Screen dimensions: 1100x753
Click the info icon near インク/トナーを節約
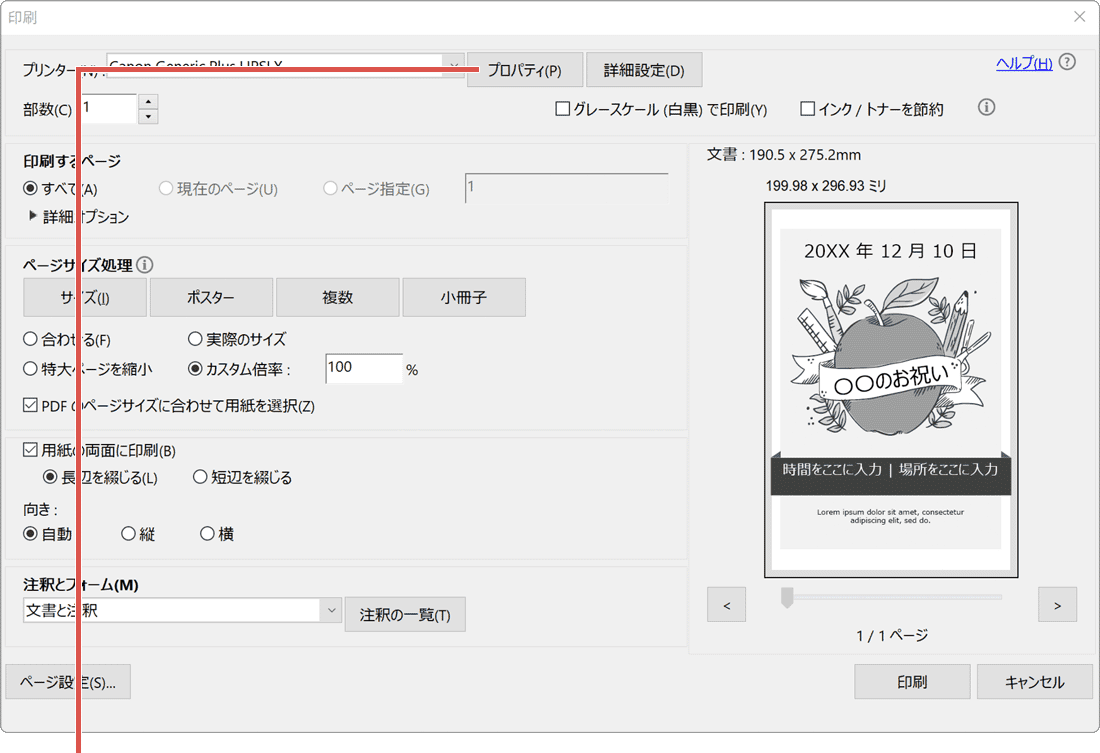click(986, 107)
